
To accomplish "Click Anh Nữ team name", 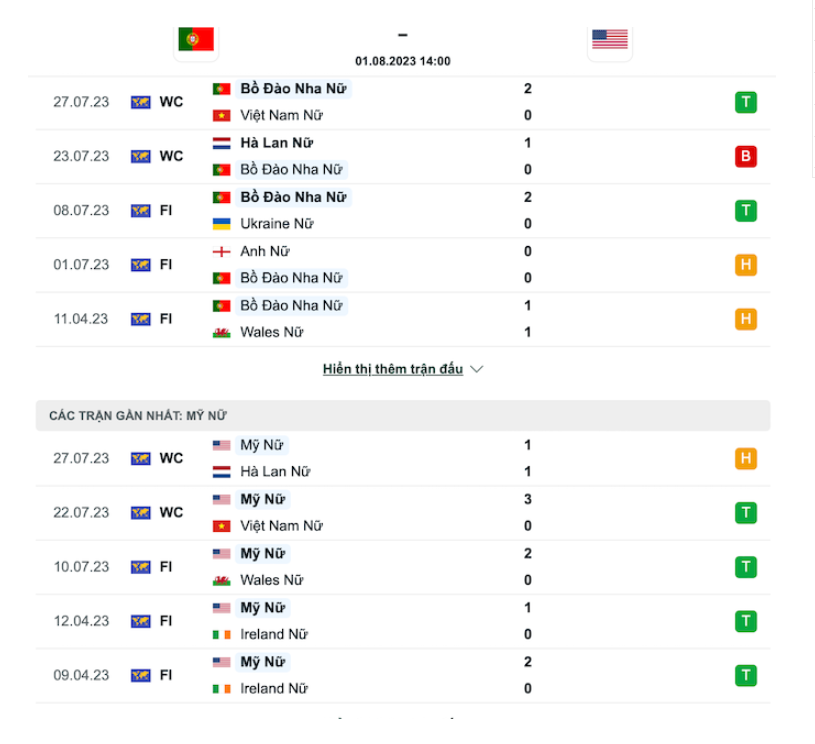I will click(x=265, y=252).
